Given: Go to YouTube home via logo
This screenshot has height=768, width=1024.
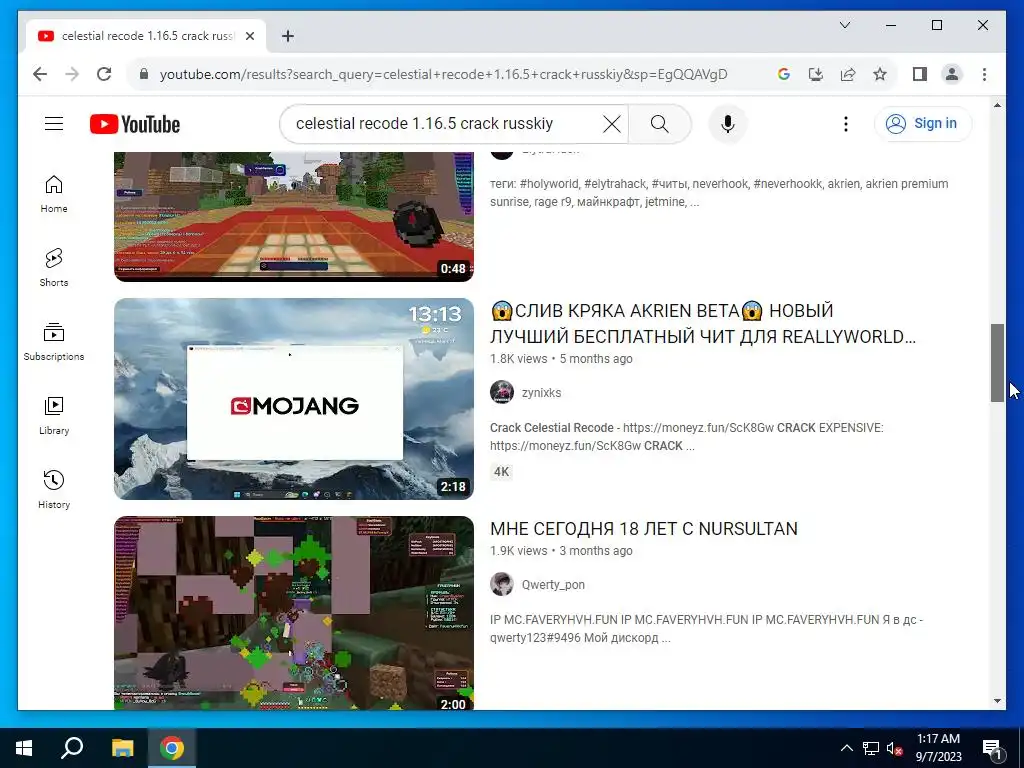Looking at the screenshot, I should coord(135,124).
